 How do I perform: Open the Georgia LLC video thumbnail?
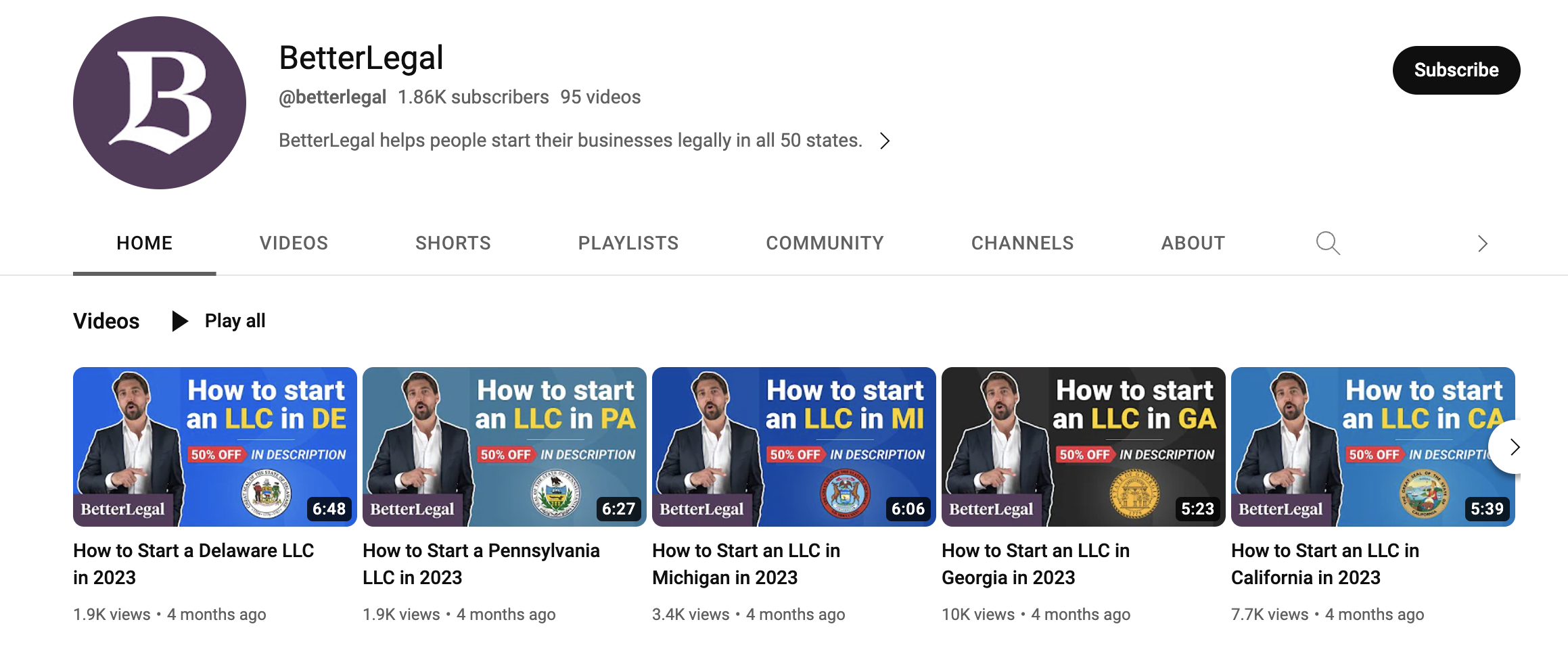pyautogui.click(x=1084, y=447)
